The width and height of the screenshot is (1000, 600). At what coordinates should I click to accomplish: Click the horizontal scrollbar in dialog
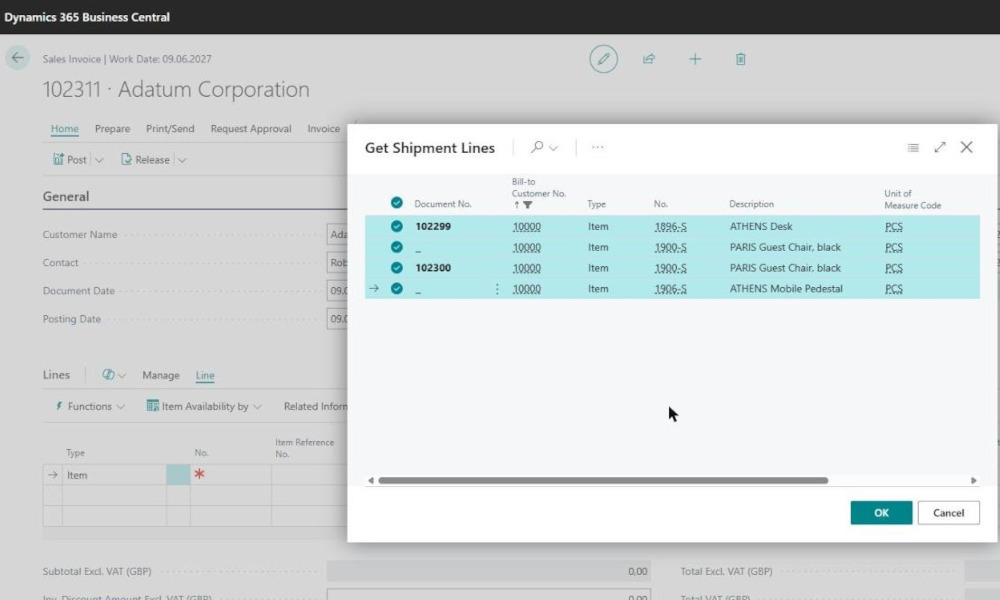pyautogui.click(x=603, y=480)
